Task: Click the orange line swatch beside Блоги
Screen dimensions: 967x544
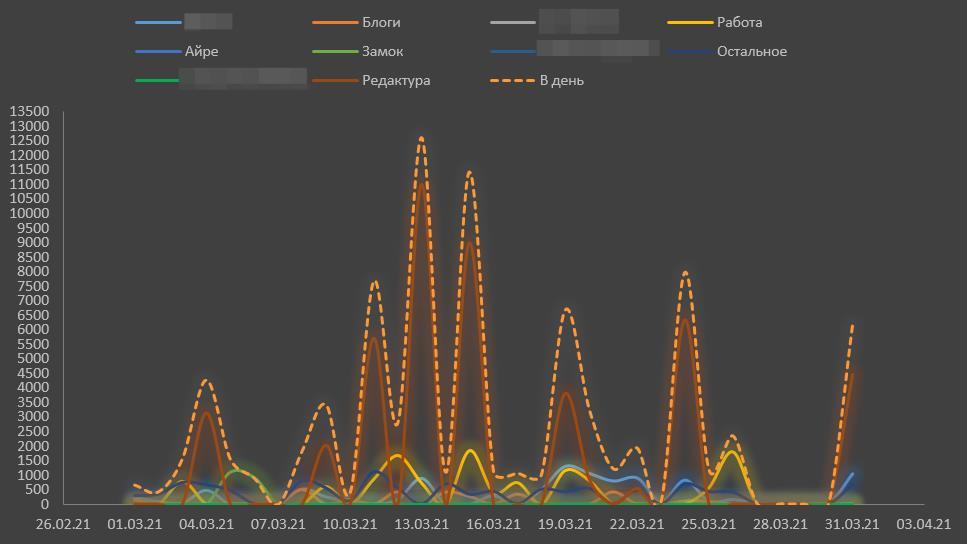Action: [335, 22]
